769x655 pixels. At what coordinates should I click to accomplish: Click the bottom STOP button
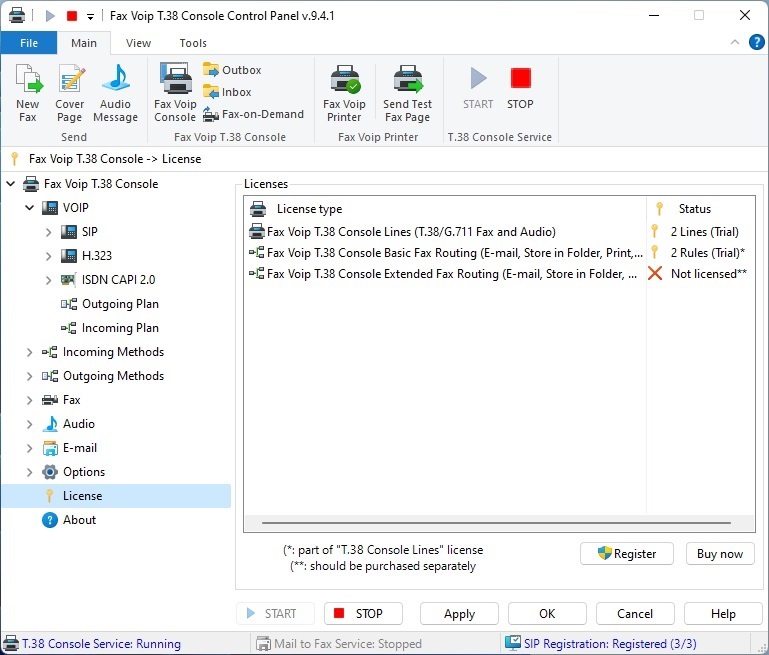click(x=363, y=613)
